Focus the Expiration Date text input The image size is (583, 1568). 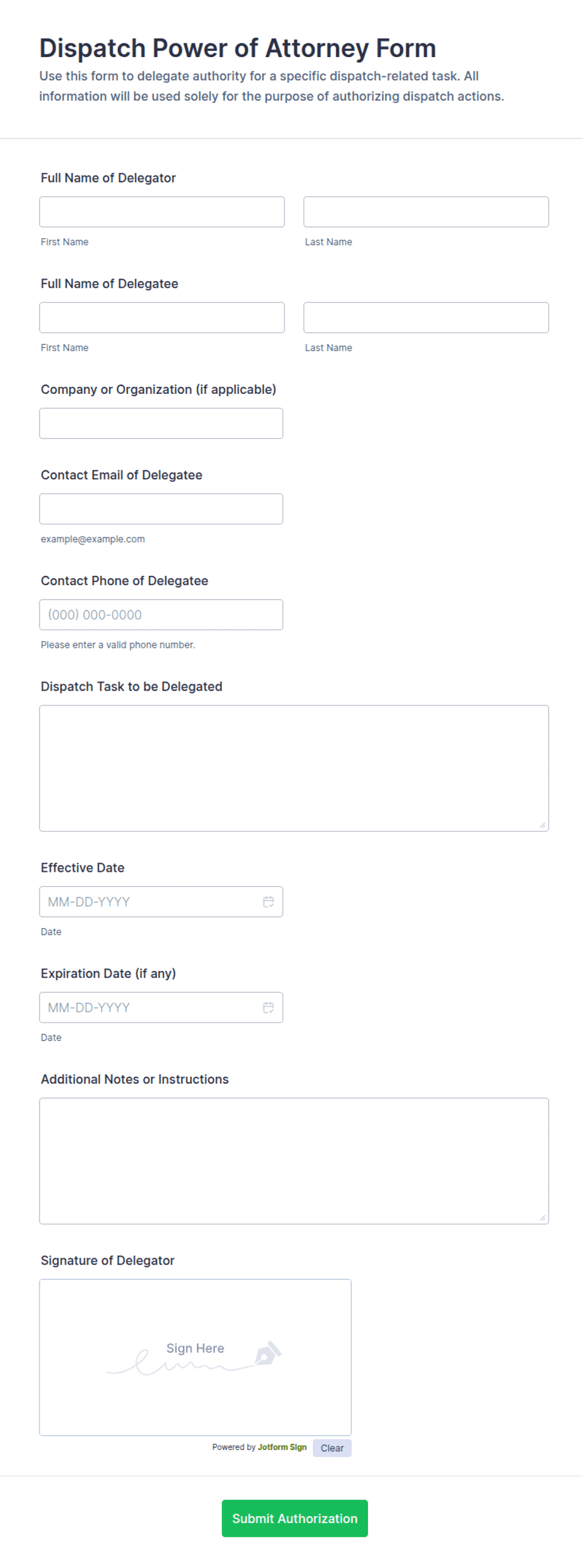point(150,1007)
